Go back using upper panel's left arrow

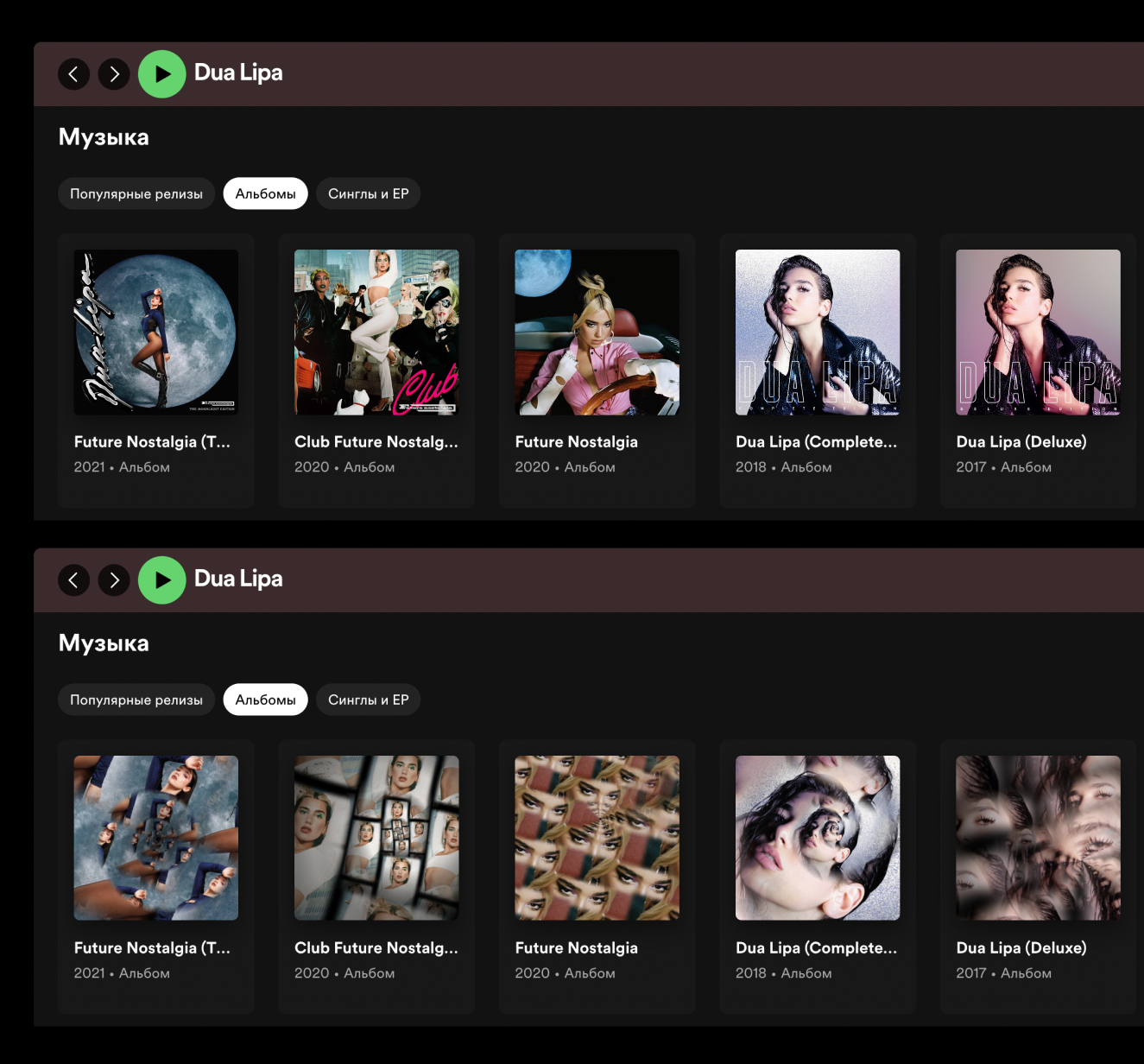click(73, 74)
